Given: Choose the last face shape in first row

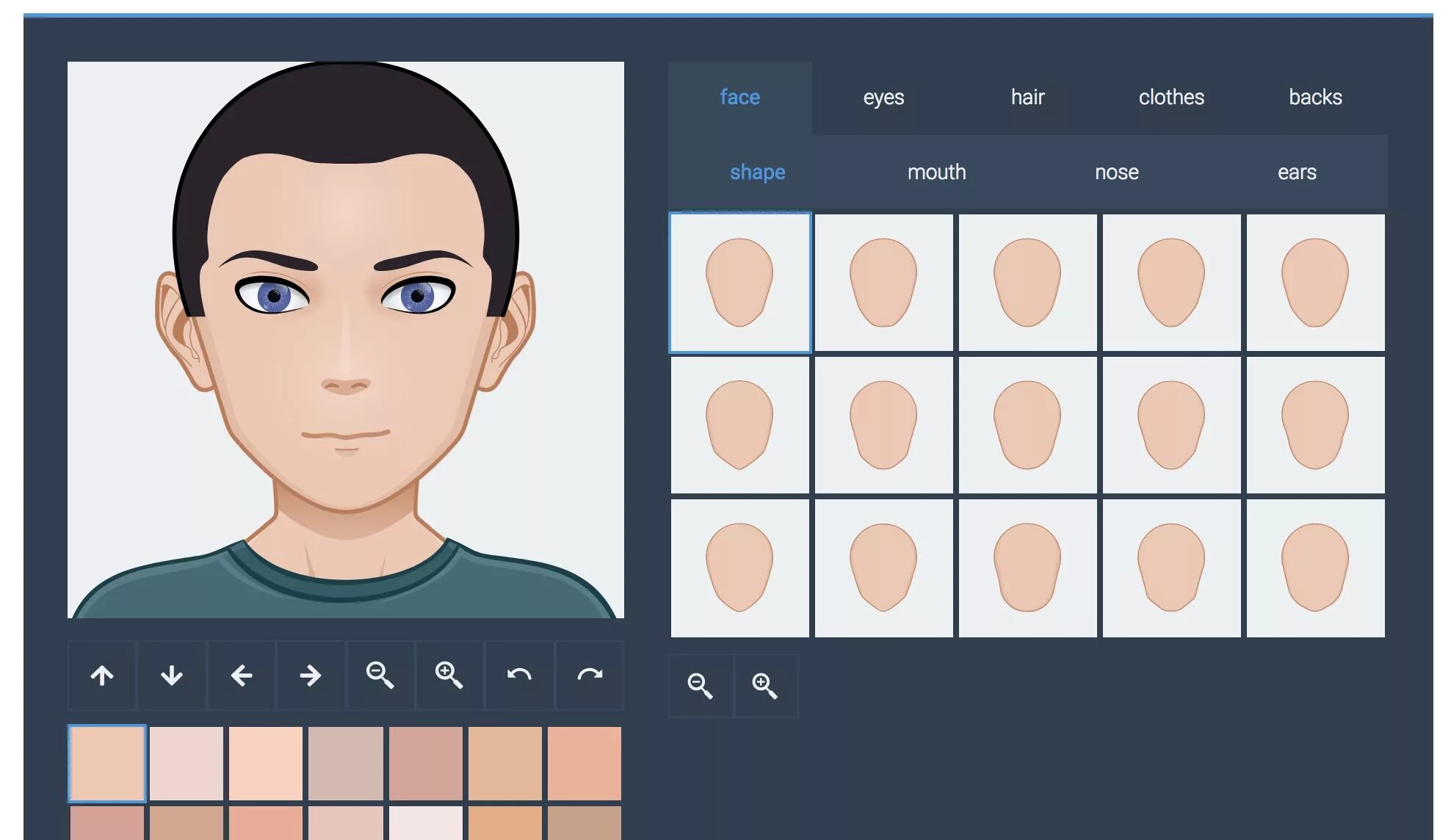Looking at the screenshot, I should click(1315, 283).
